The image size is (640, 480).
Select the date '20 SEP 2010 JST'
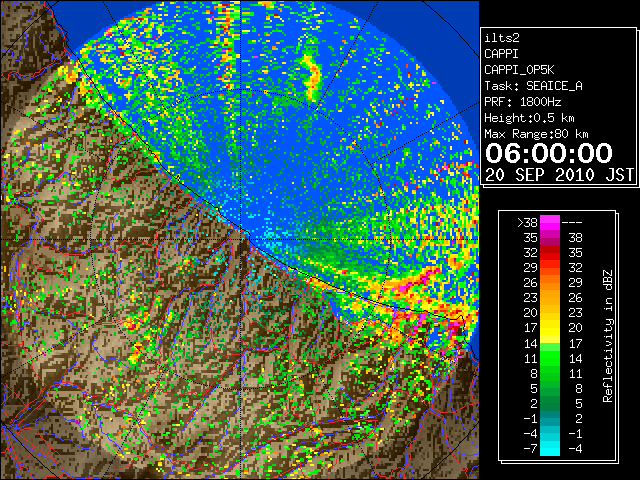coord(559,175)
